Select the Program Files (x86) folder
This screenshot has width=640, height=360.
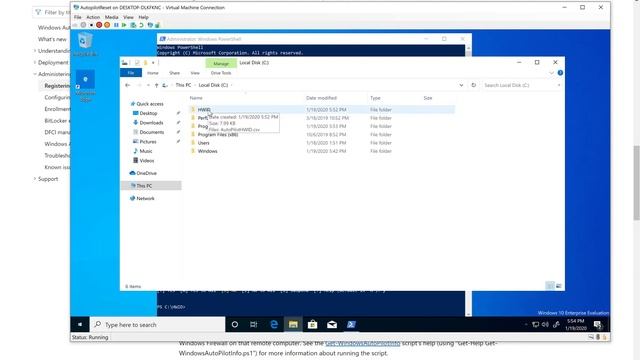(218, 134)
